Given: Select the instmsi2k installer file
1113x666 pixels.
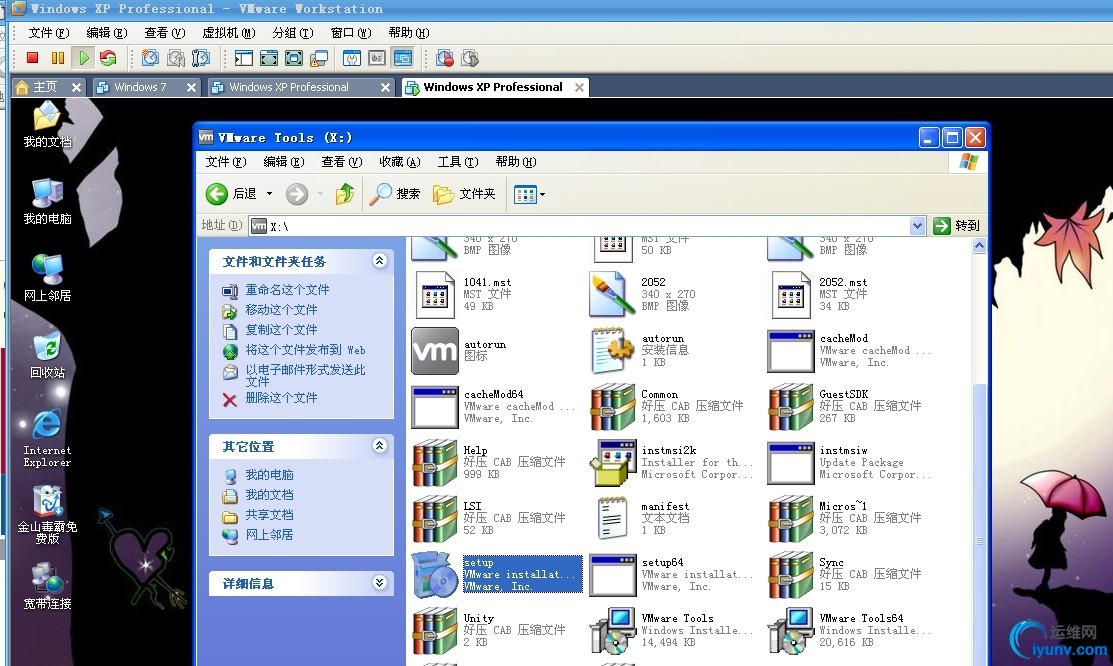Looking at the screenshot, I should [x=671, y=462].
